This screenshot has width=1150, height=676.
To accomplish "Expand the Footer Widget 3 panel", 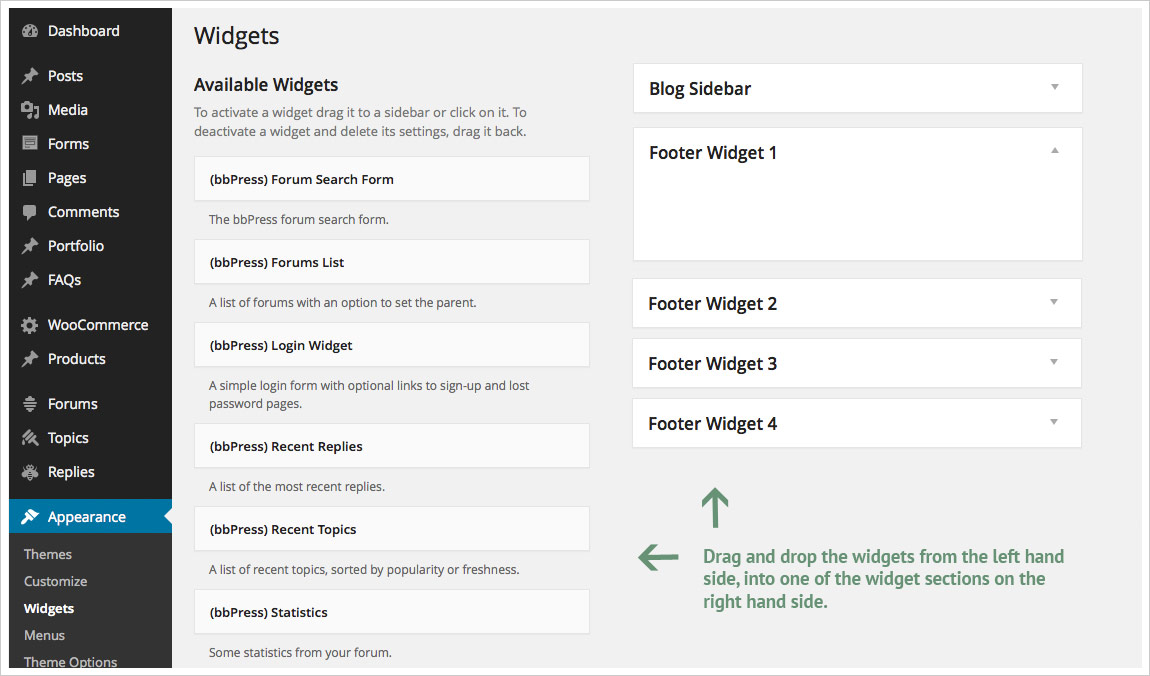I will point(1054,362).
